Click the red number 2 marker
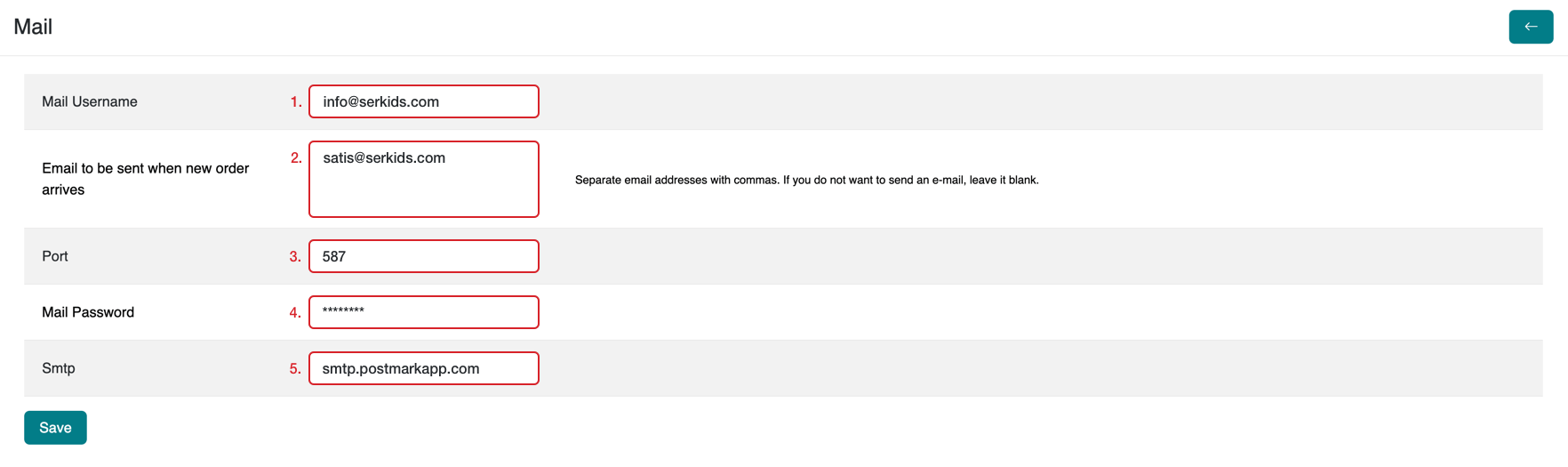Viewport: 1568px width, 467px height. pyautogui.click(x=296, y=158)
